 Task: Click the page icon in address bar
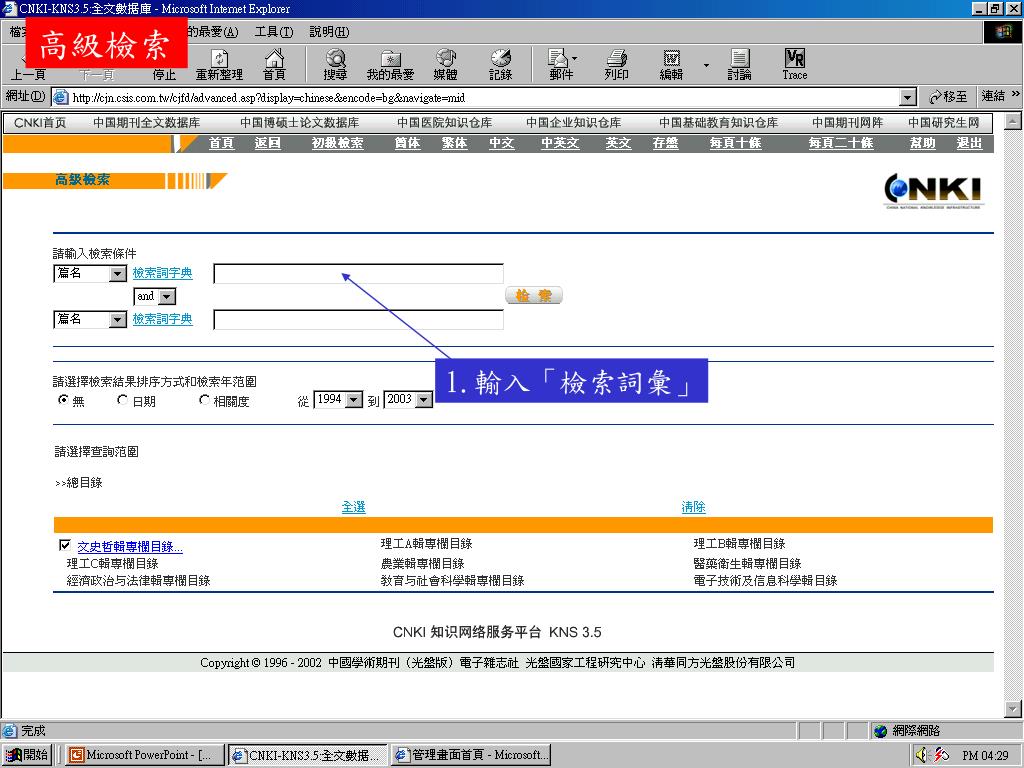(60, 97)
